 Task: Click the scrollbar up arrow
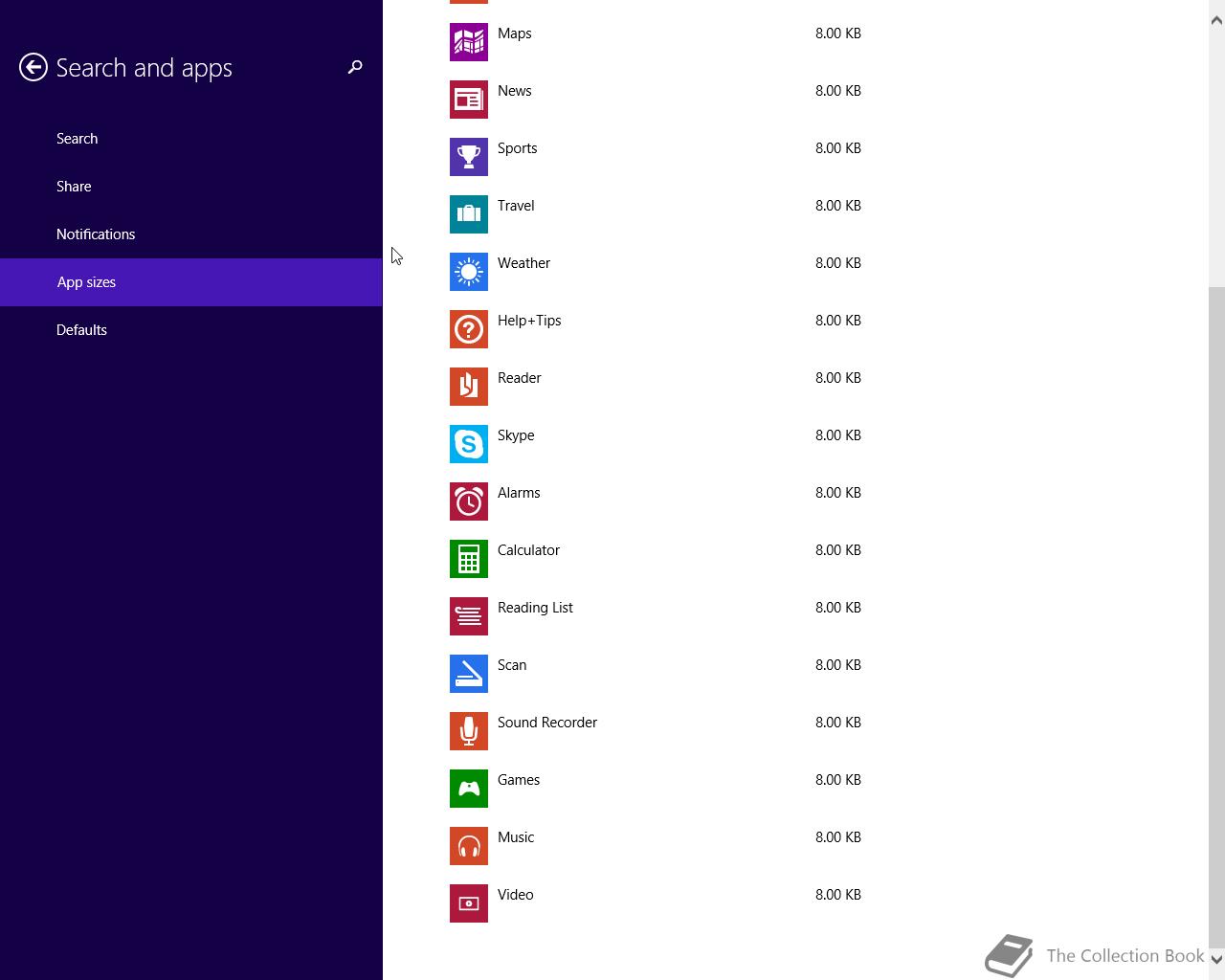[x=1216, y=20]
